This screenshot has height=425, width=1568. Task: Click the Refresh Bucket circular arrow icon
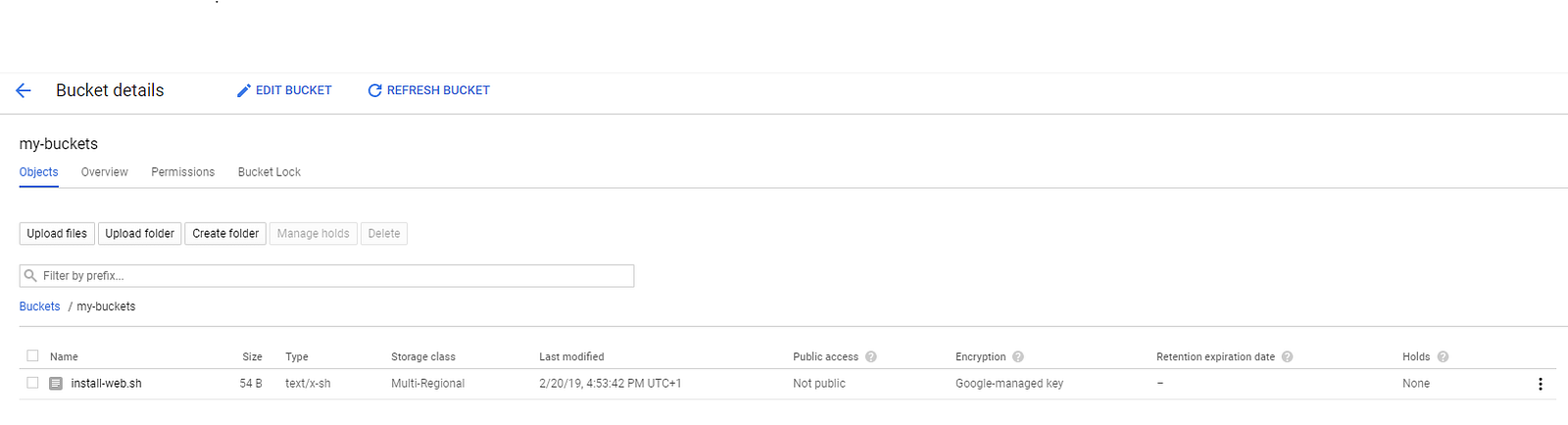[374, 91]
